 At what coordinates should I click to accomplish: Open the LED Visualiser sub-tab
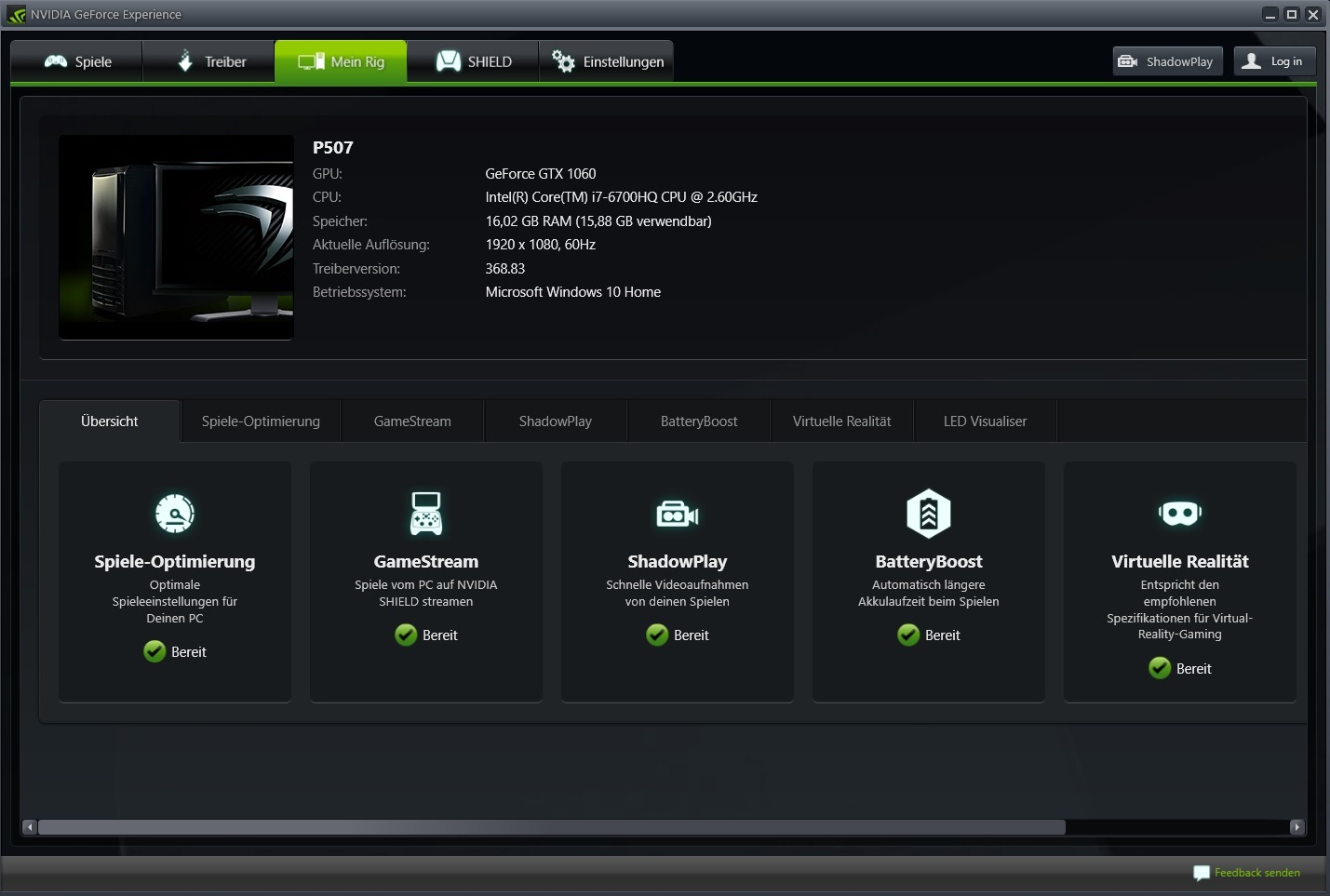click(x=986, y=421)
